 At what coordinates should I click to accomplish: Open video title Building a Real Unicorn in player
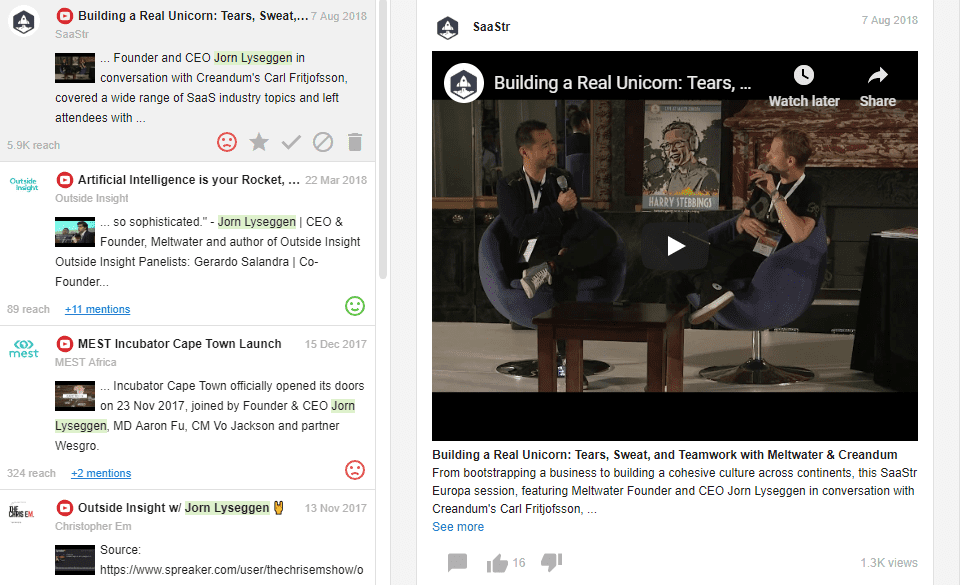click(622, 83)
